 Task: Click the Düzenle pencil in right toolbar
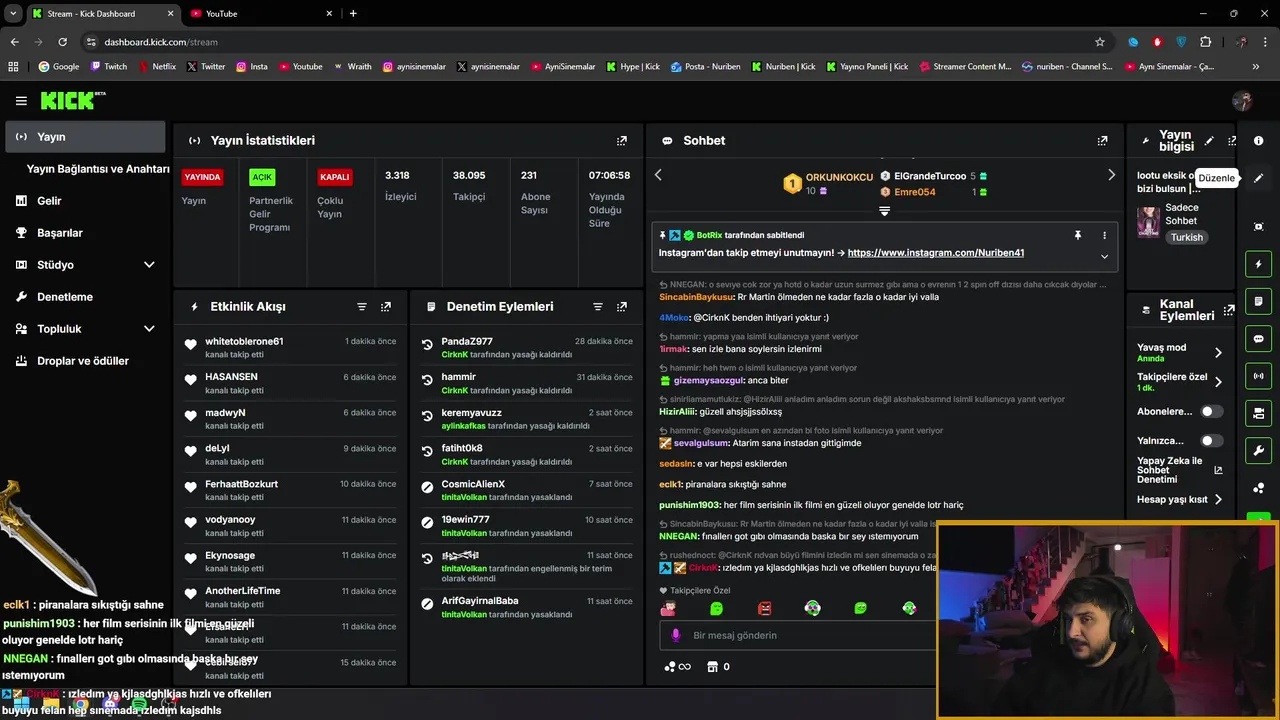point(1259,178)
